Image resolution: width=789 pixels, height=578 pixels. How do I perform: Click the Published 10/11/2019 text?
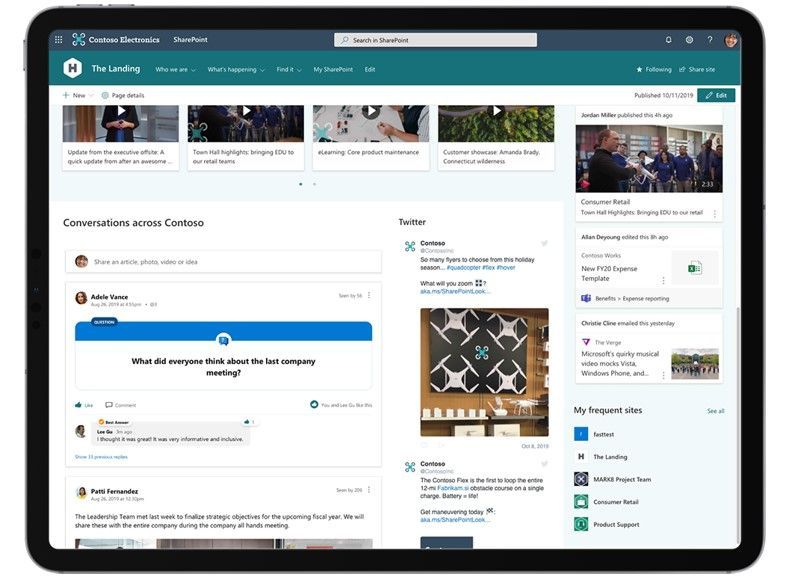[x=663, y=95]
